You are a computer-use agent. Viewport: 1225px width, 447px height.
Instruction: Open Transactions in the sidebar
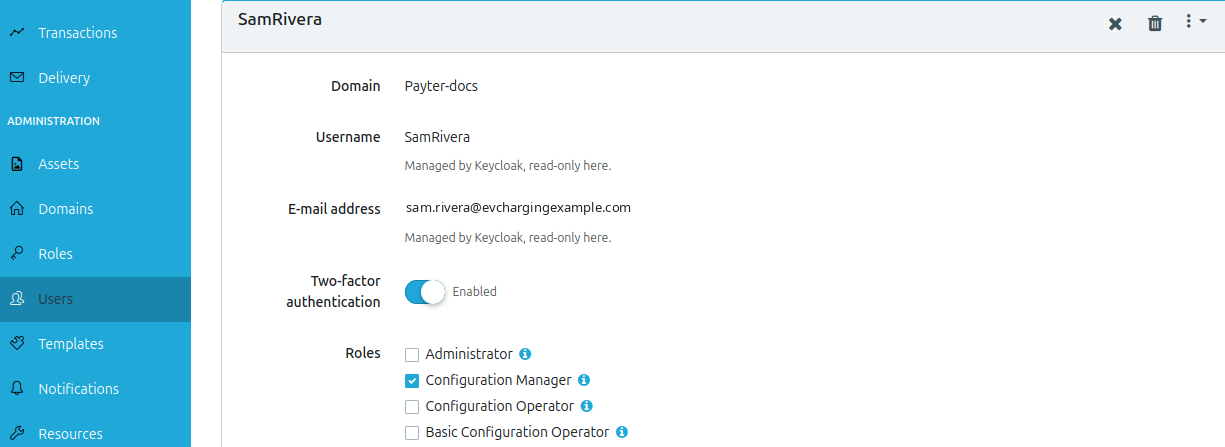click(x=95, y=33)
